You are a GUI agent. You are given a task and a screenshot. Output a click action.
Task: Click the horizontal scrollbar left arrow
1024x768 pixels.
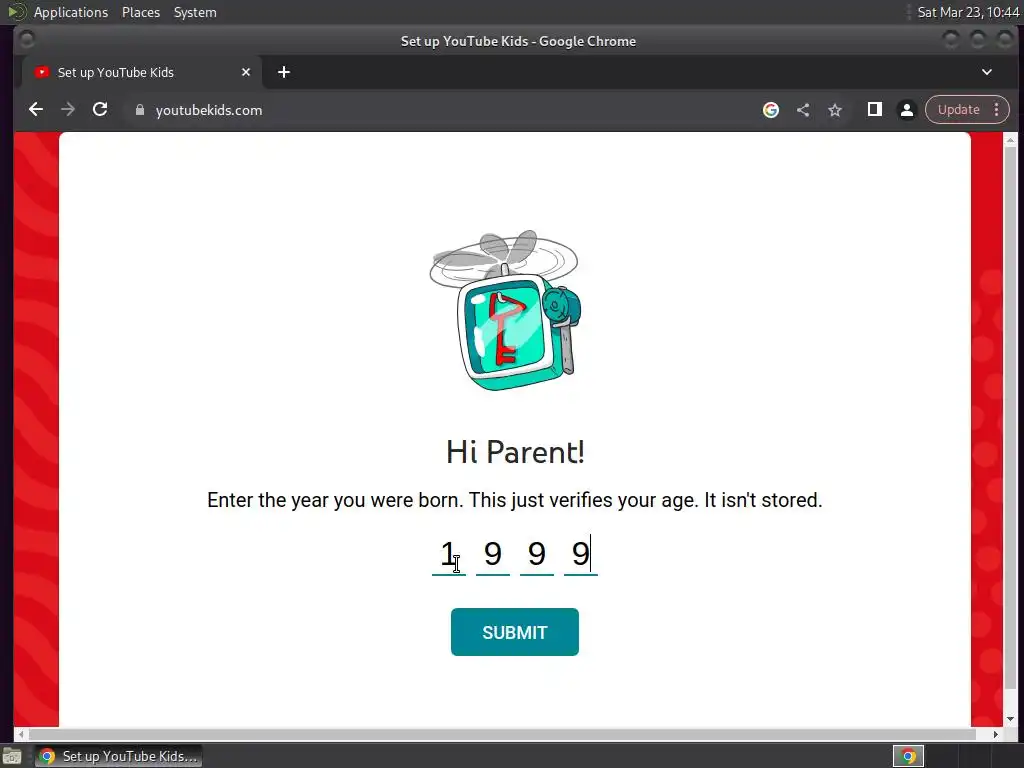click(x=21, y=734)
